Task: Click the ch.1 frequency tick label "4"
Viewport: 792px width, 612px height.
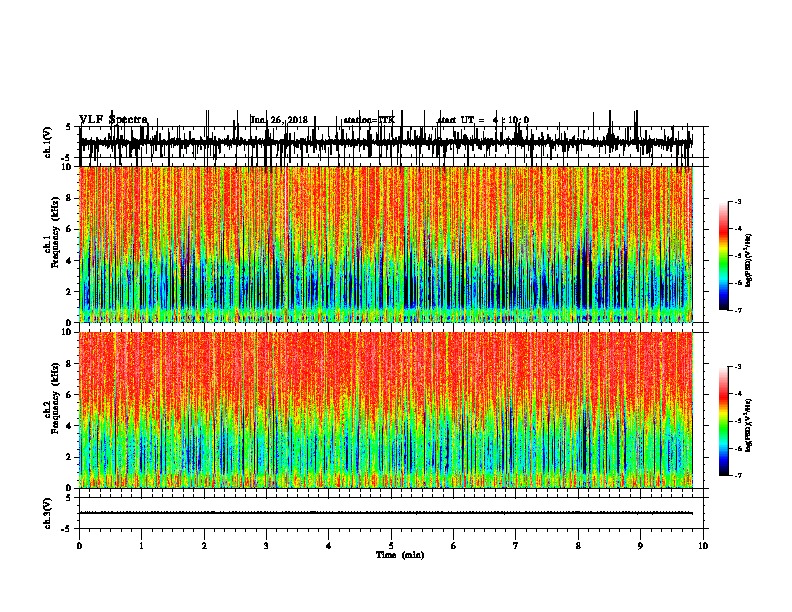Action: point(70,261)
